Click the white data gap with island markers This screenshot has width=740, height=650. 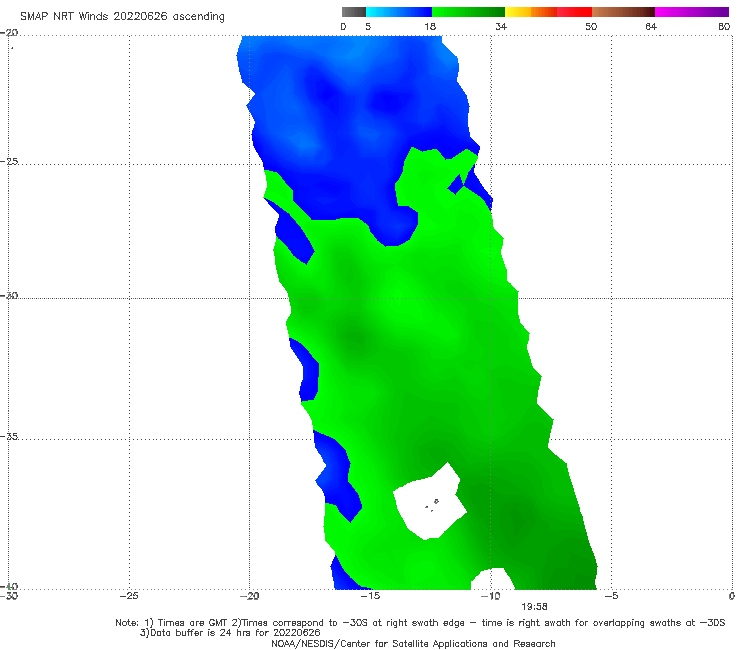[x=429, y=503]
